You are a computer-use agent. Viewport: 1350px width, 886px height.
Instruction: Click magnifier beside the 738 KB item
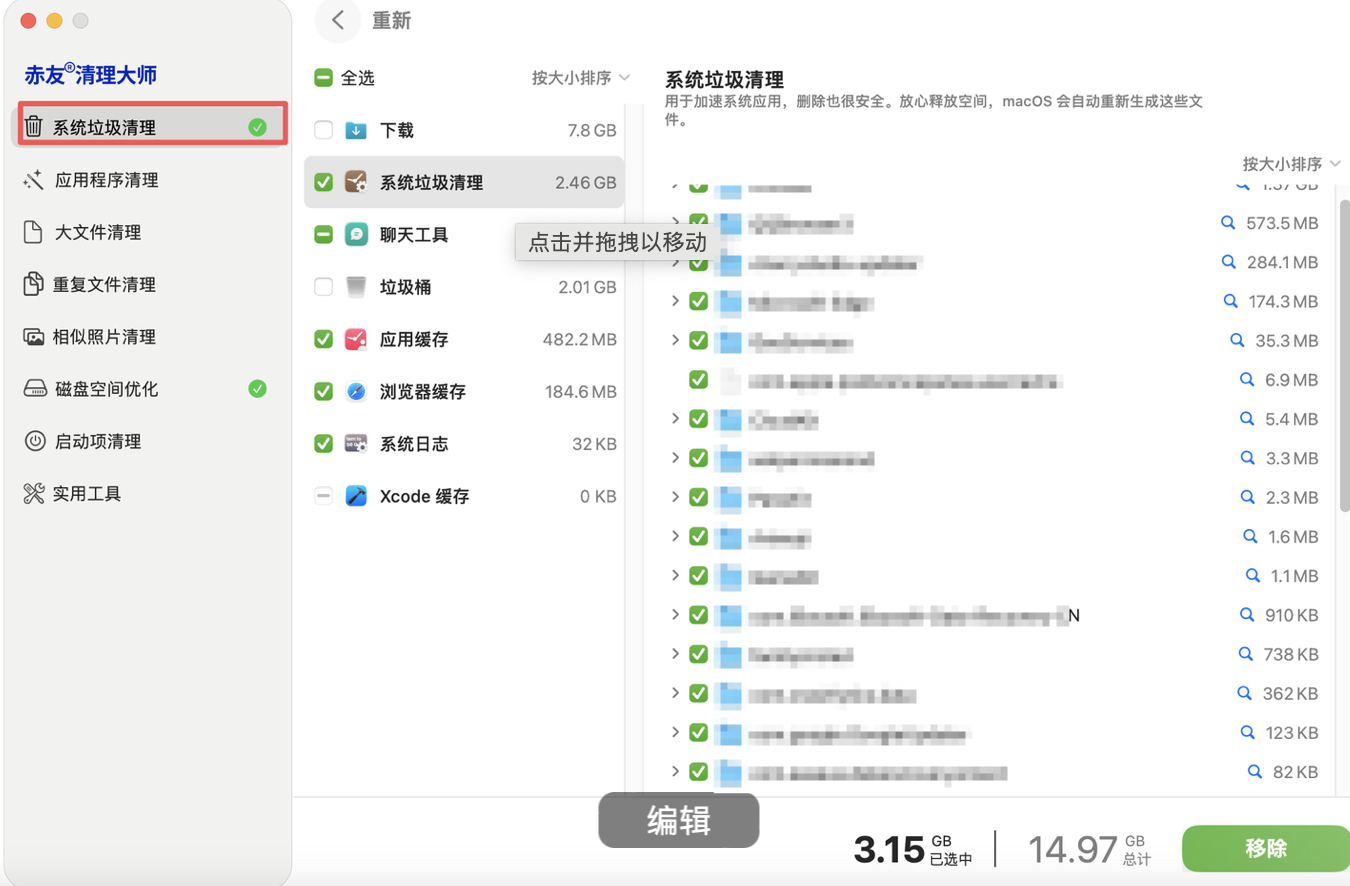coord(1246,654)
